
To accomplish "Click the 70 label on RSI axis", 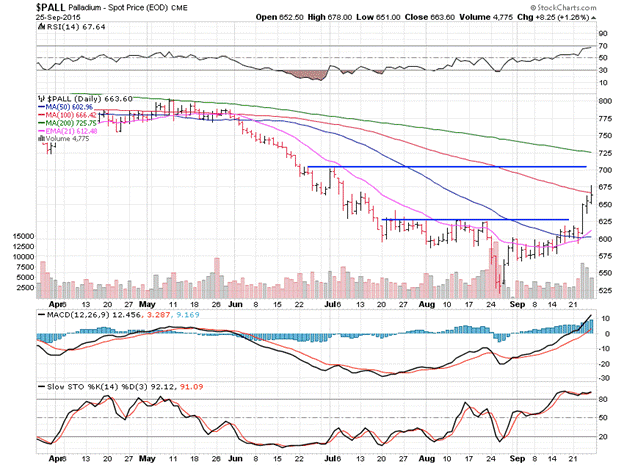I will tap(603, 46).
